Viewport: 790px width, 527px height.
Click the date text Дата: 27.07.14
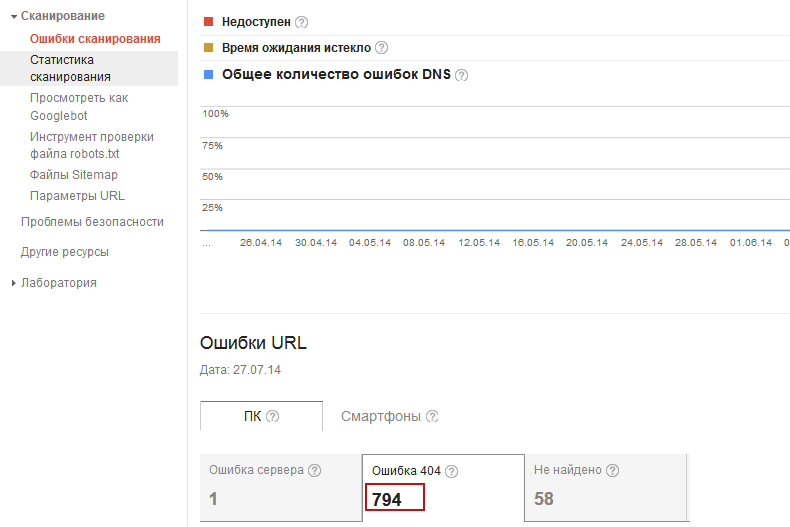point(240,370)
